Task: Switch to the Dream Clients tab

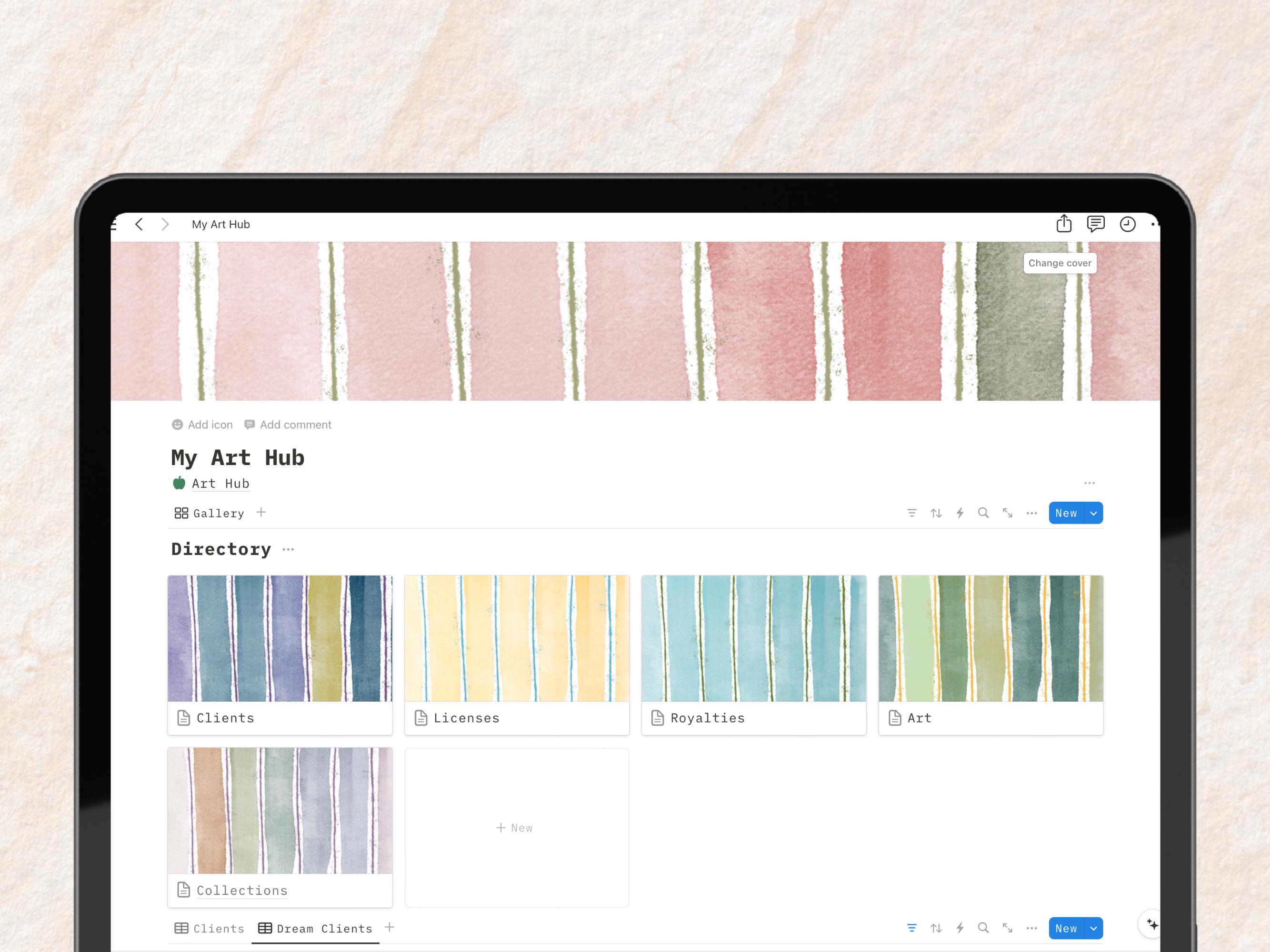Action: pyautogui.click(x=323, y=928)
